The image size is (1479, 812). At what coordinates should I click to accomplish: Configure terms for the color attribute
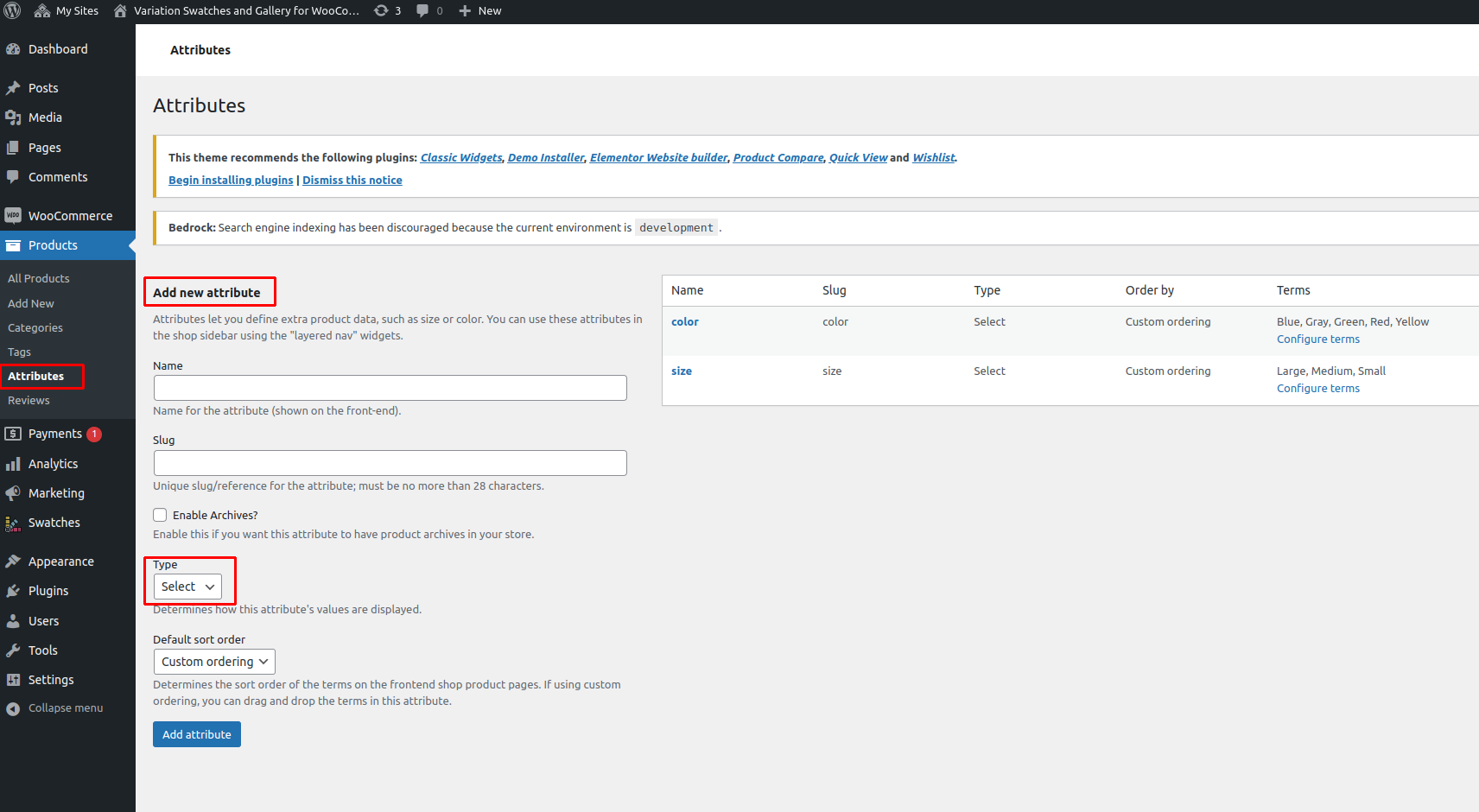pyautogui.click(x=1317, y=339)
